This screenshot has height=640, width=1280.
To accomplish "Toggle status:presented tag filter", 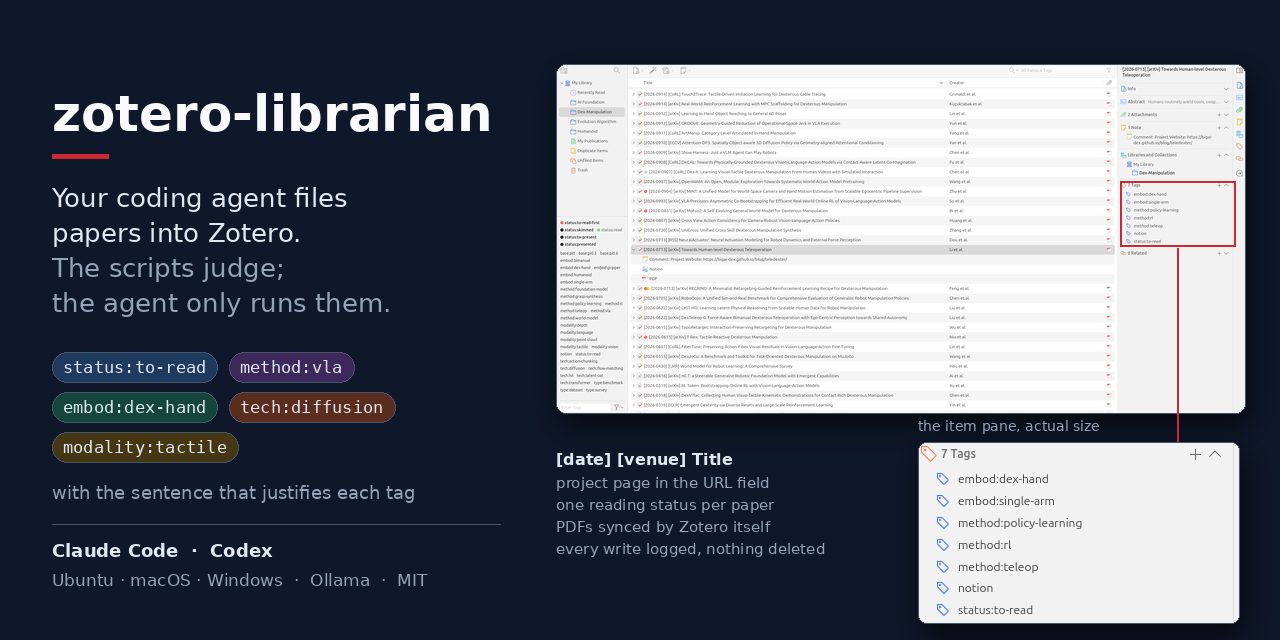I will coord(580,244).
